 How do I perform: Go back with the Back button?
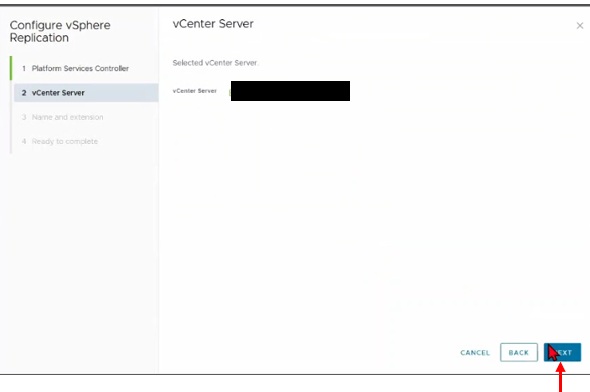click(519, 352)
